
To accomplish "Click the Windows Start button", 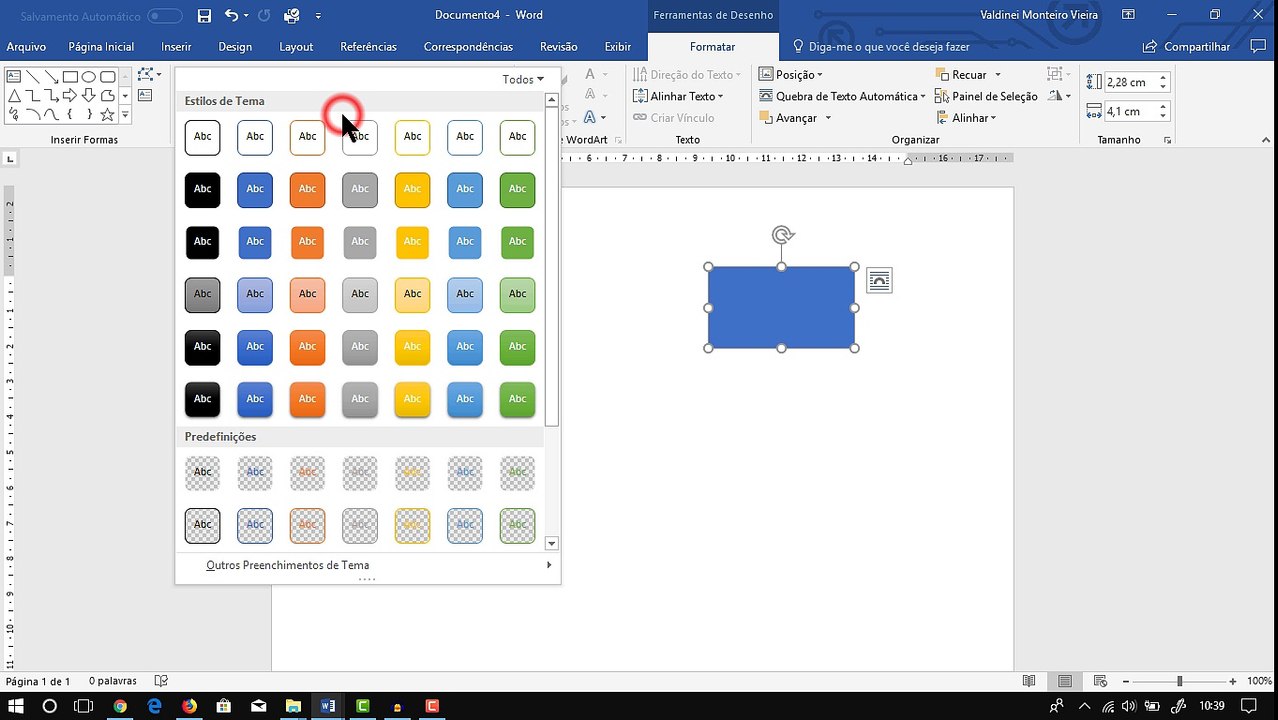I will tap(16, 706).
